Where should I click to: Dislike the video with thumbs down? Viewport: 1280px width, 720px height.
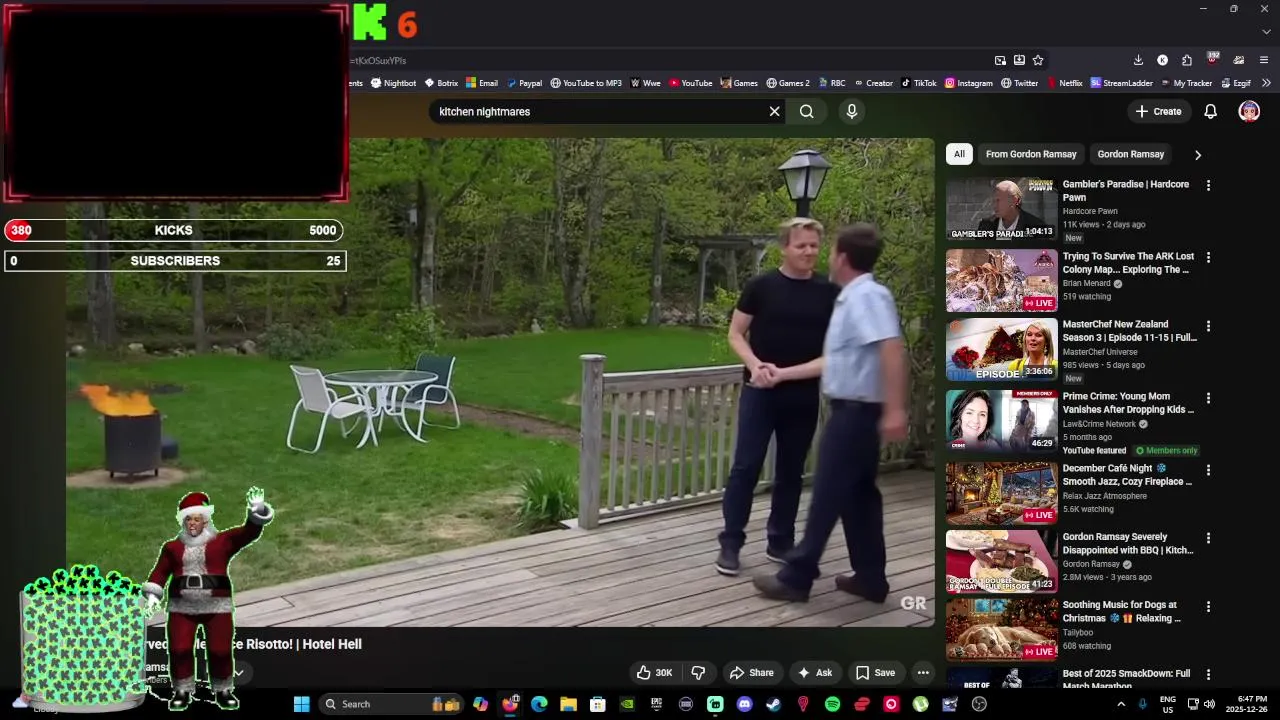point(698,673)
